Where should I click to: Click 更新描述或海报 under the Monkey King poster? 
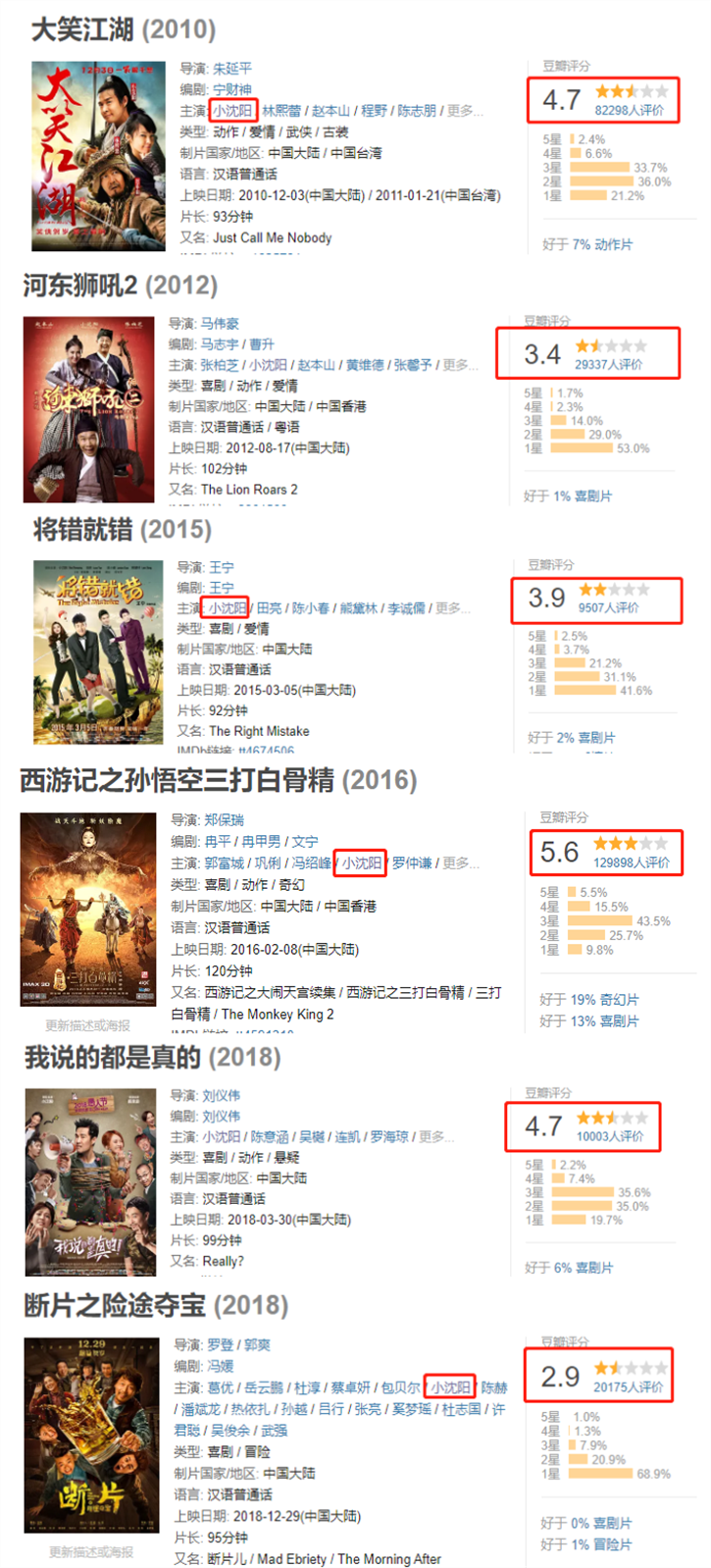[x=87, y=1025]
